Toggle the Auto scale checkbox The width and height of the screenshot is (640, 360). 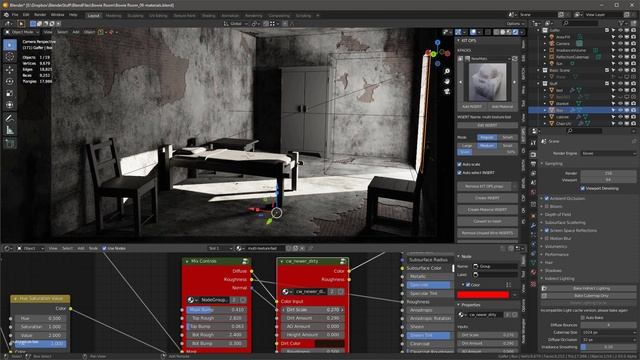(459, 164)
